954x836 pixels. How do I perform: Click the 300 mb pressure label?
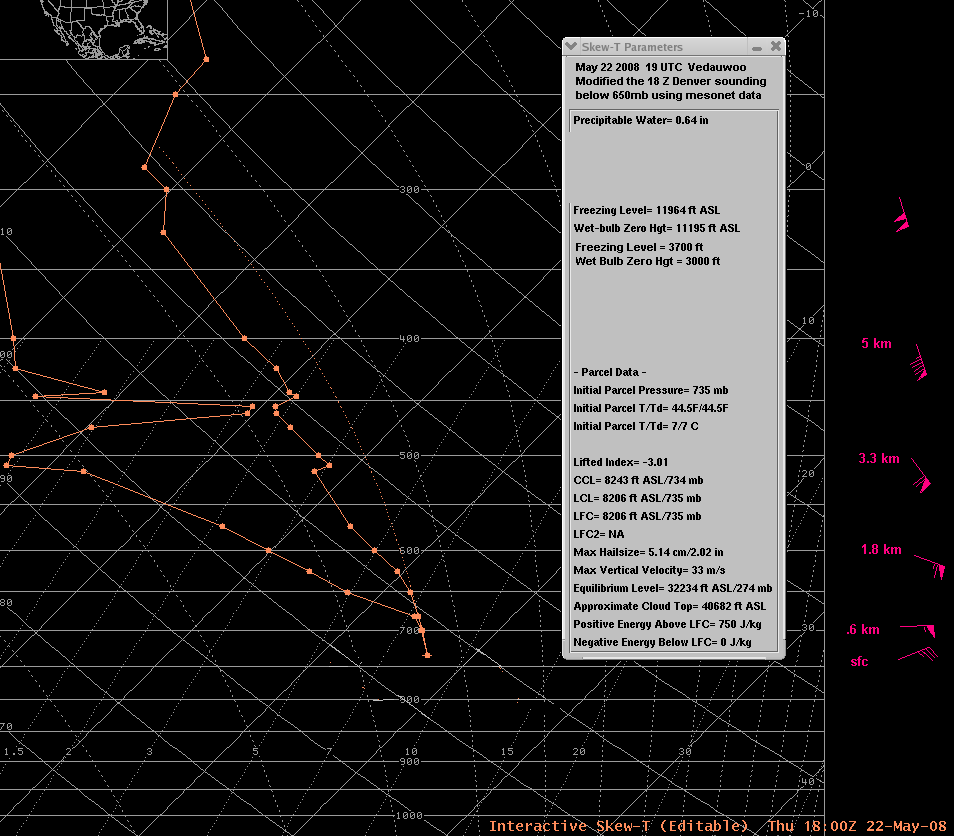(409, 190)
